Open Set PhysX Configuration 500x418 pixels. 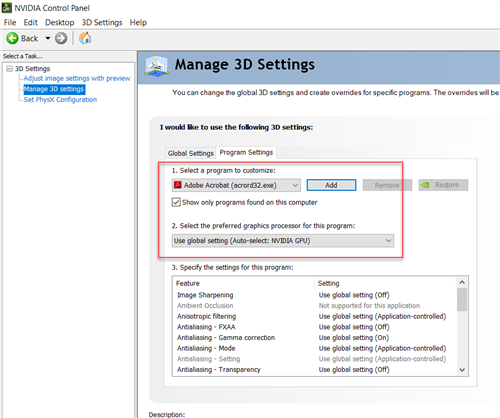(60, 100)
